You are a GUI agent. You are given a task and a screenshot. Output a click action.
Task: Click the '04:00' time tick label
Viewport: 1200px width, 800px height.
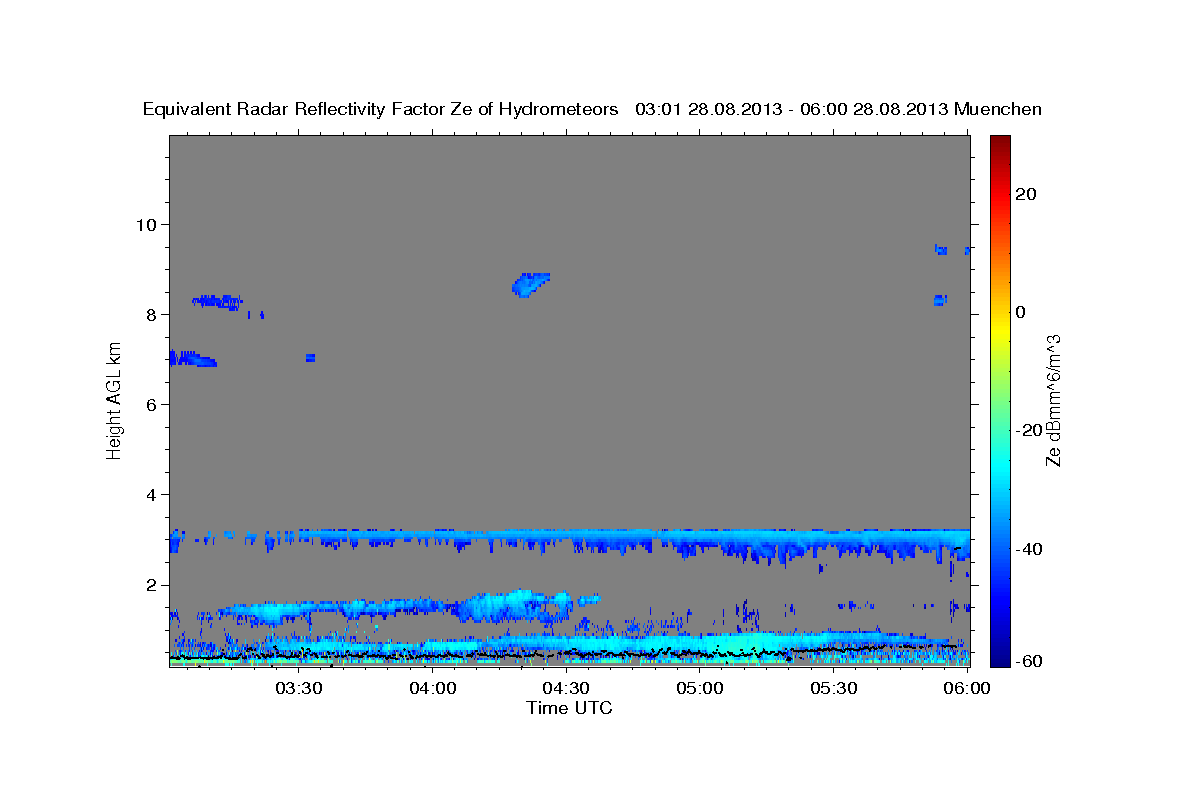[x=432, y=689]
